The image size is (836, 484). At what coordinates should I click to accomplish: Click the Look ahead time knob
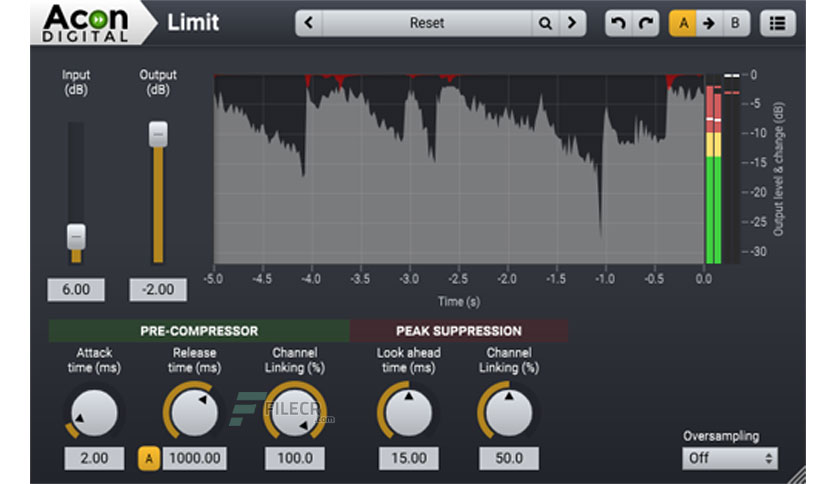[408, 413]
